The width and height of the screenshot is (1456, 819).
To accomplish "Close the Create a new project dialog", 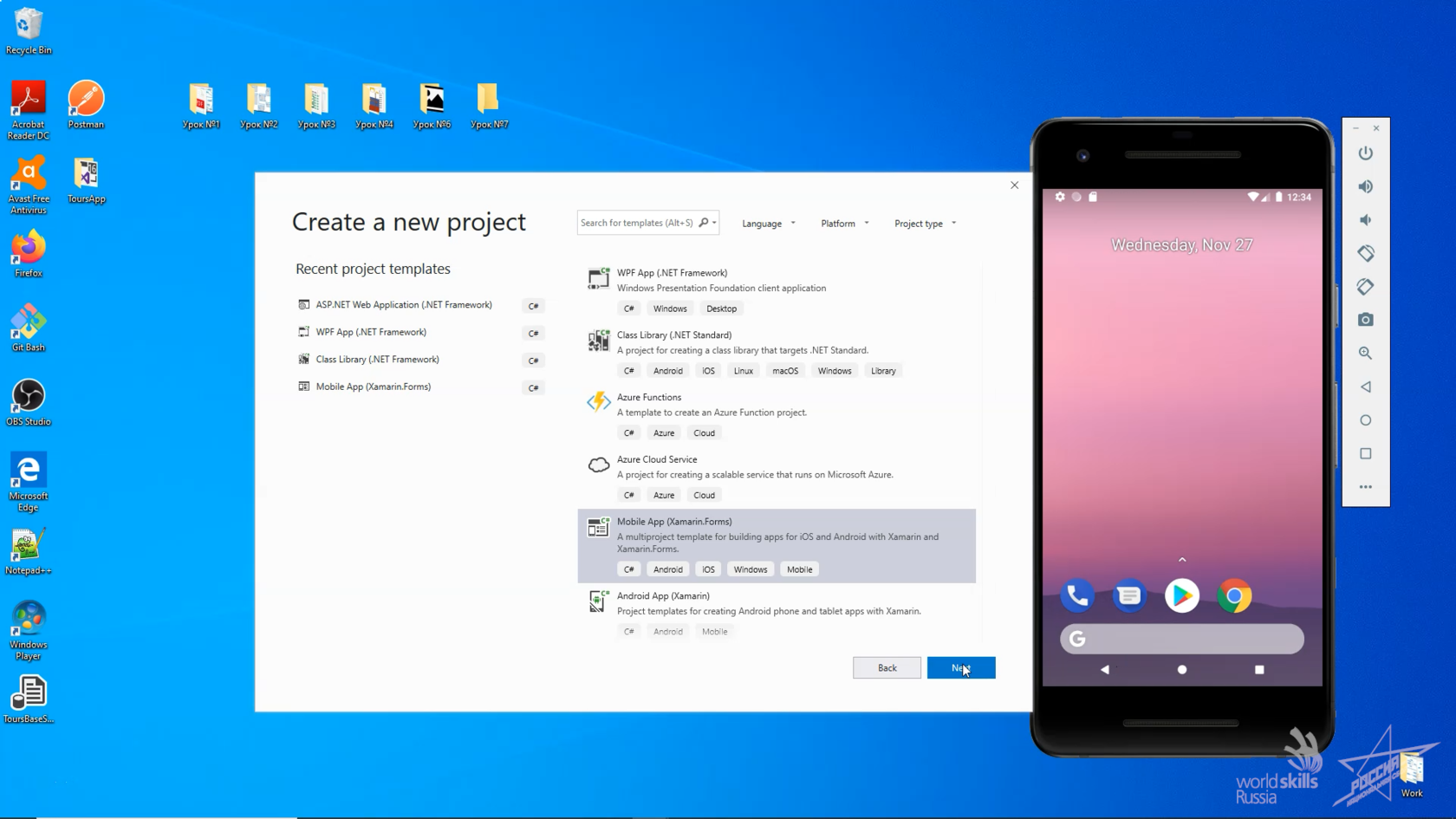I will coord(1014,185).
